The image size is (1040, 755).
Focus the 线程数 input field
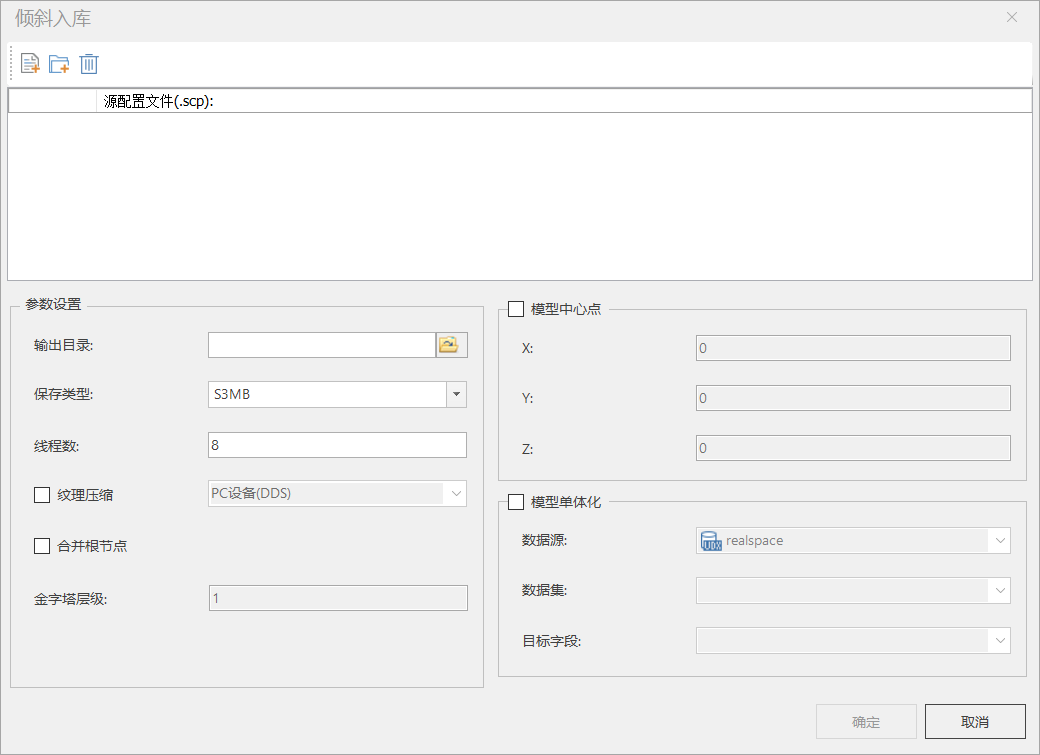337,445
